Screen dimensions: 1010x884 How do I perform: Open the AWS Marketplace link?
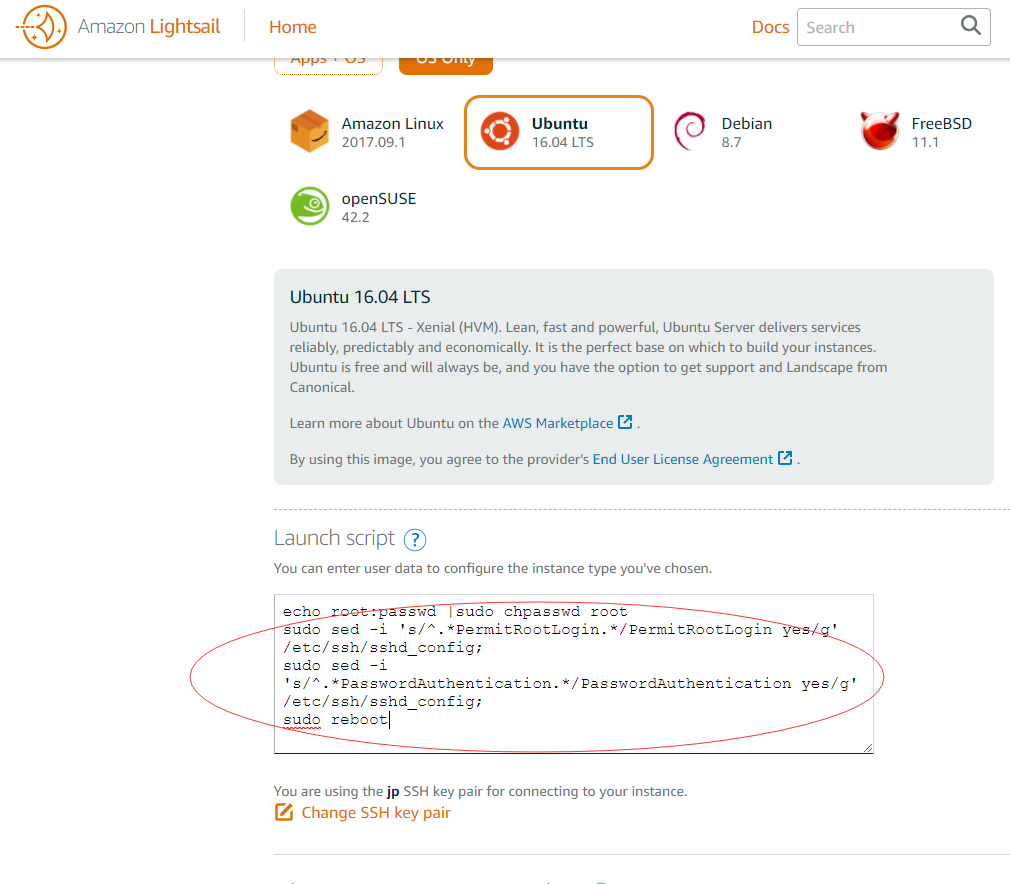click(x=558, y=423)
